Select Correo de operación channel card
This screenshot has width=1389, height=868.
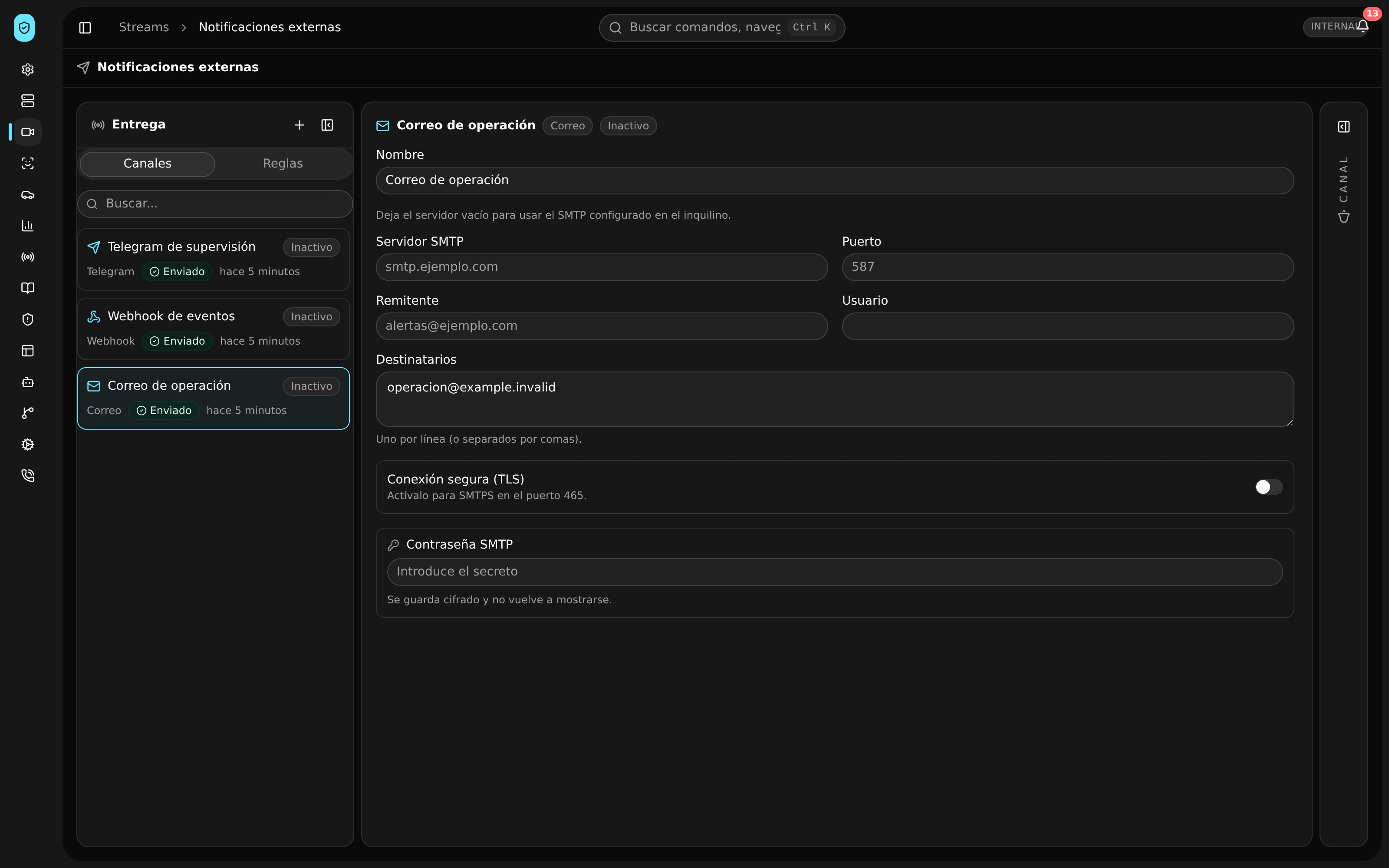coord(214,398)
